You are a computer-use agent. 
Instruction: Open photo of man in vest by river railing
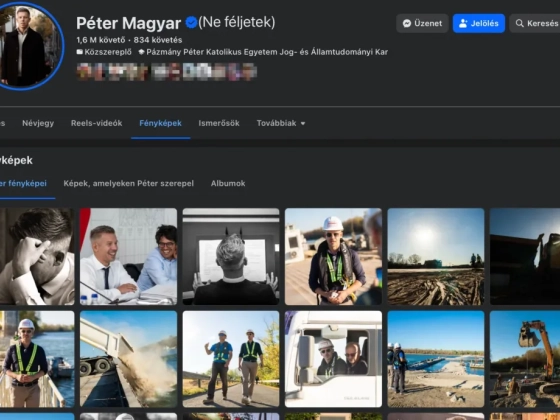point(37,359)
